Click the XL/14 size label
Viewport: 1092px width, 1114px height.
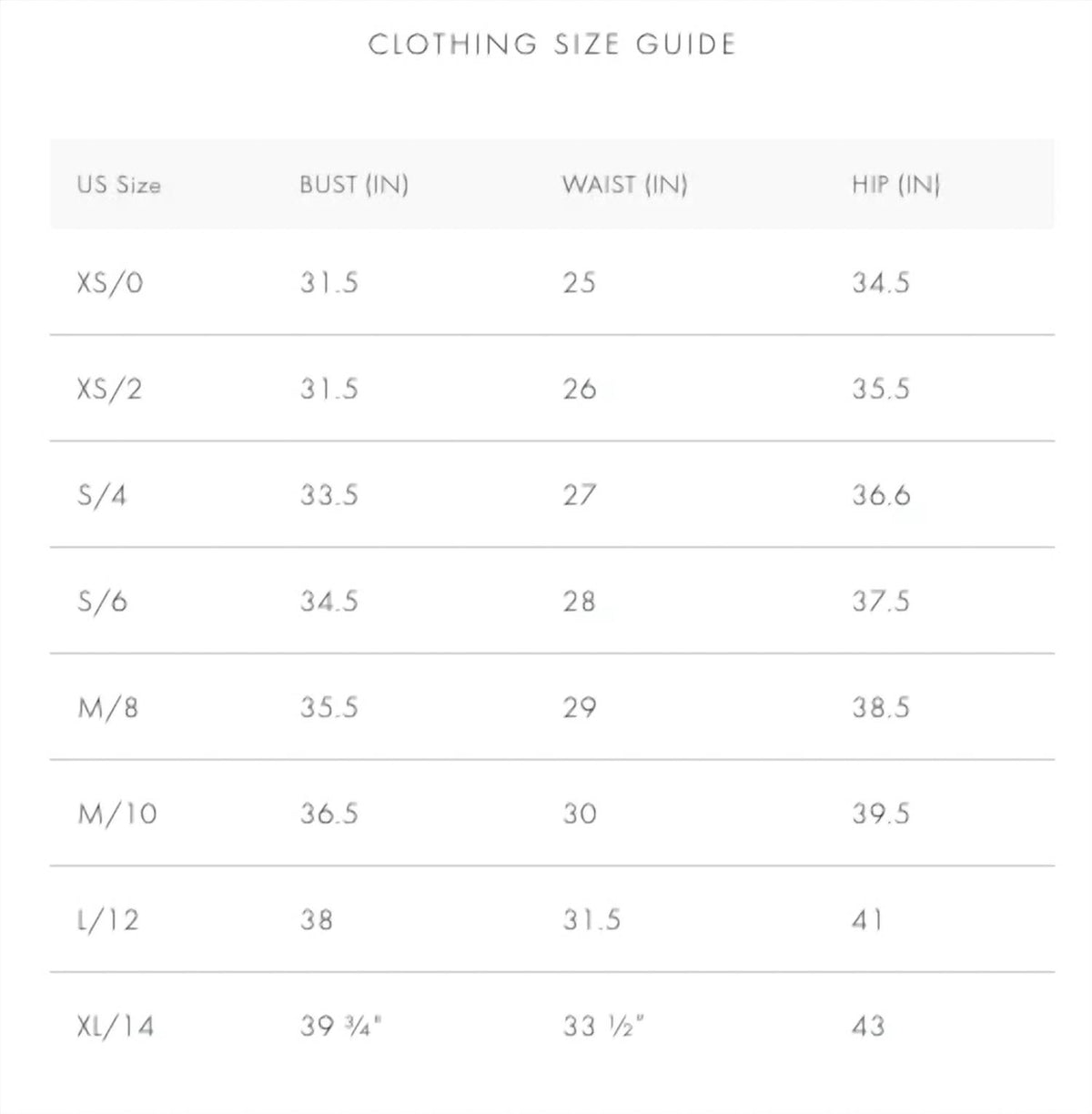coord(116,1027)
